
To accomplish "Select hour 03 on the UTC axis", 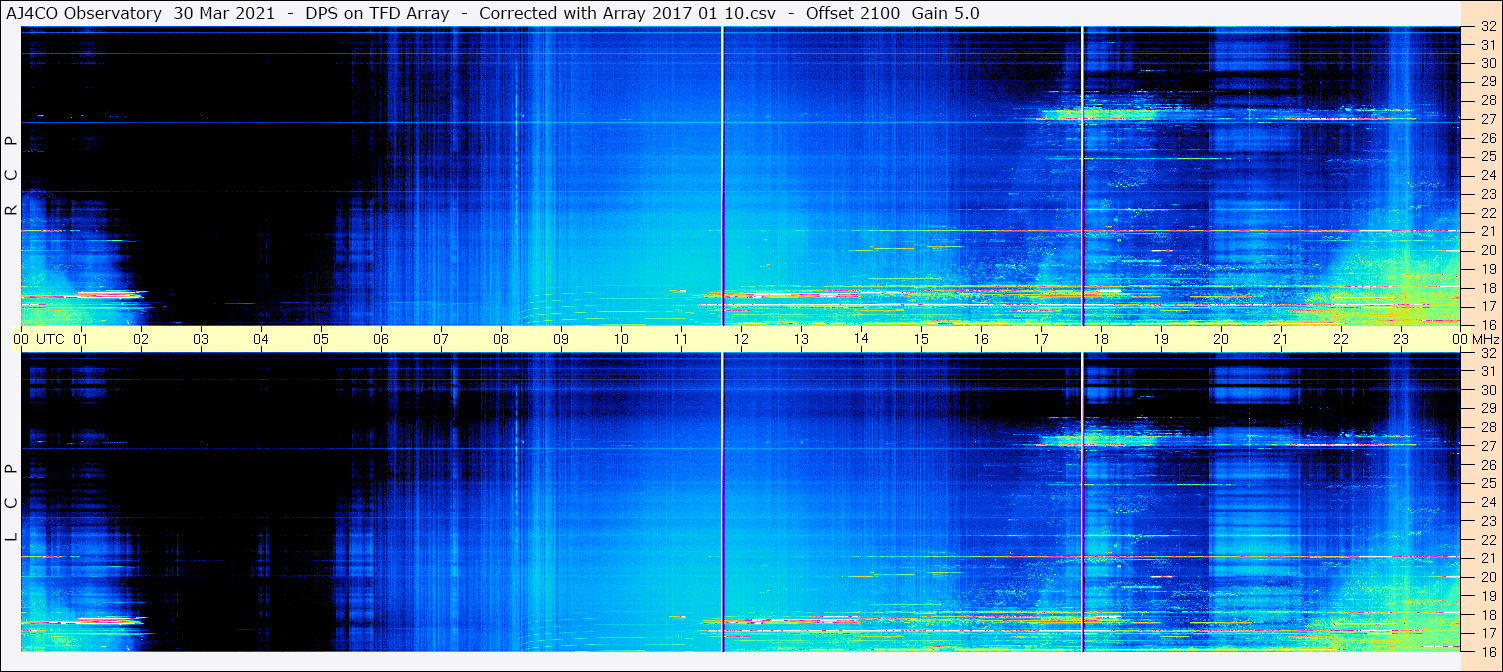I will tap(201, 339).
